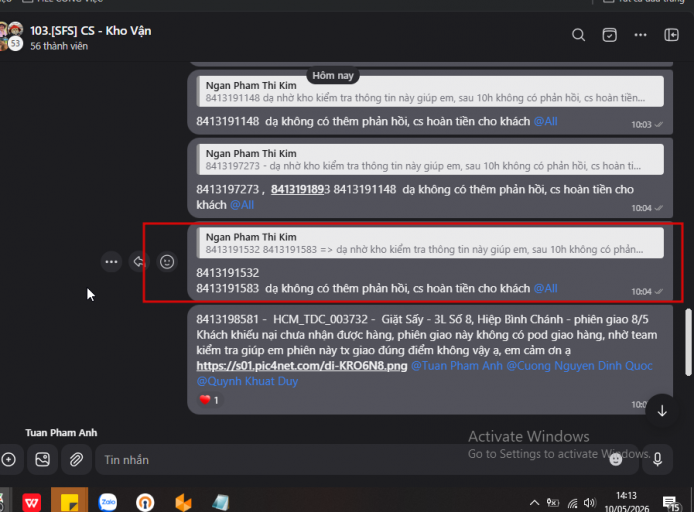Viewport: 694px width, 512px height.
Task: Open quoted reply starting 8413191148 dạ nhờ kho
Action: [x=431, y=92]
